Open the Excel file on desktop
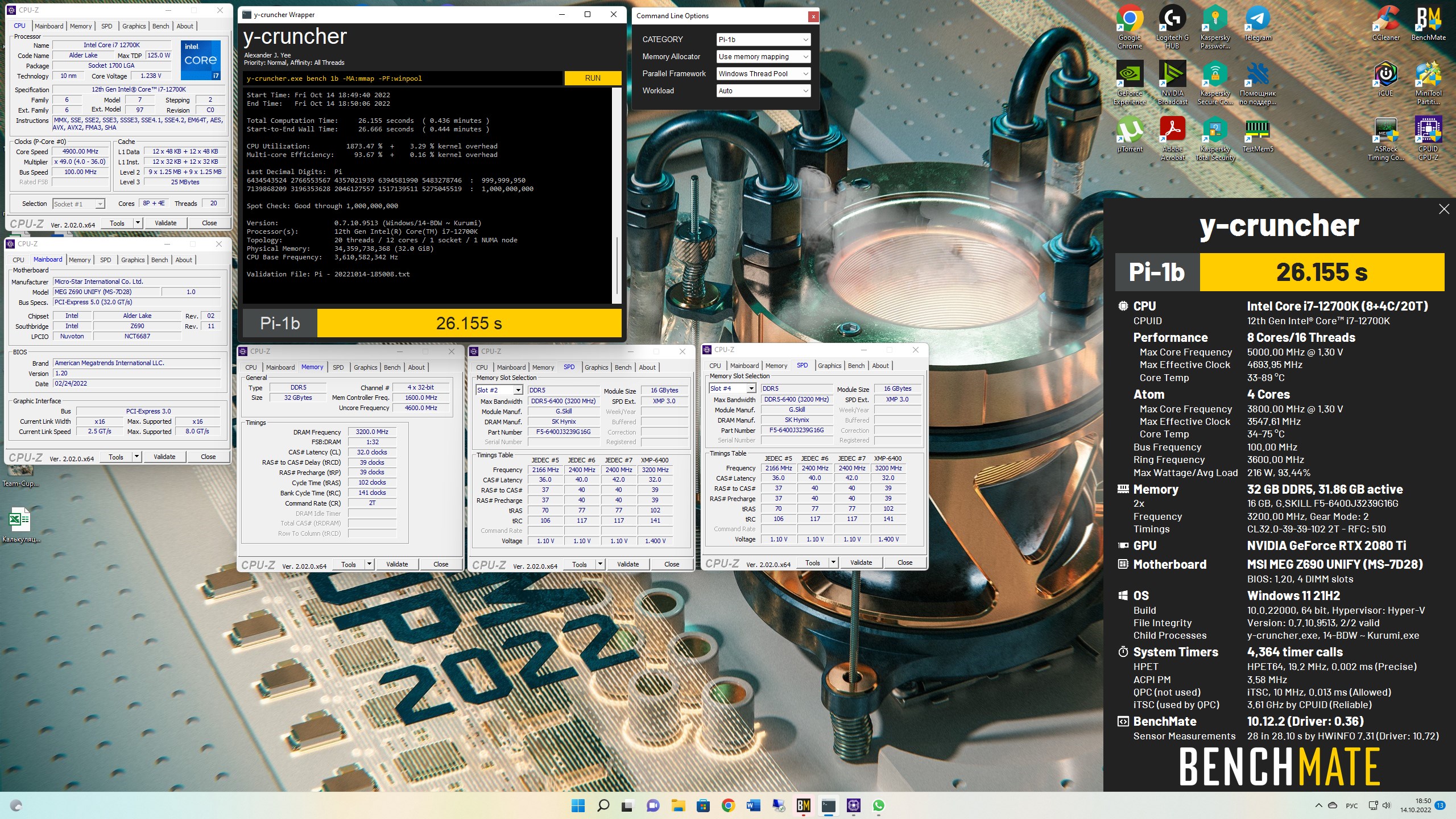This screenshot has height=819, width=1456. (20, 524)
